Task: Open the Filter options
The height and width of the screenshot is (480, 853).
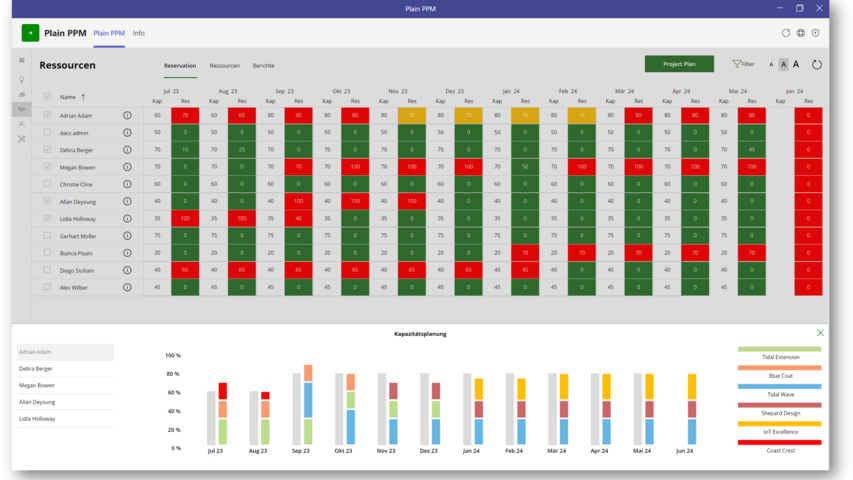Action: (x=743, y=64)
